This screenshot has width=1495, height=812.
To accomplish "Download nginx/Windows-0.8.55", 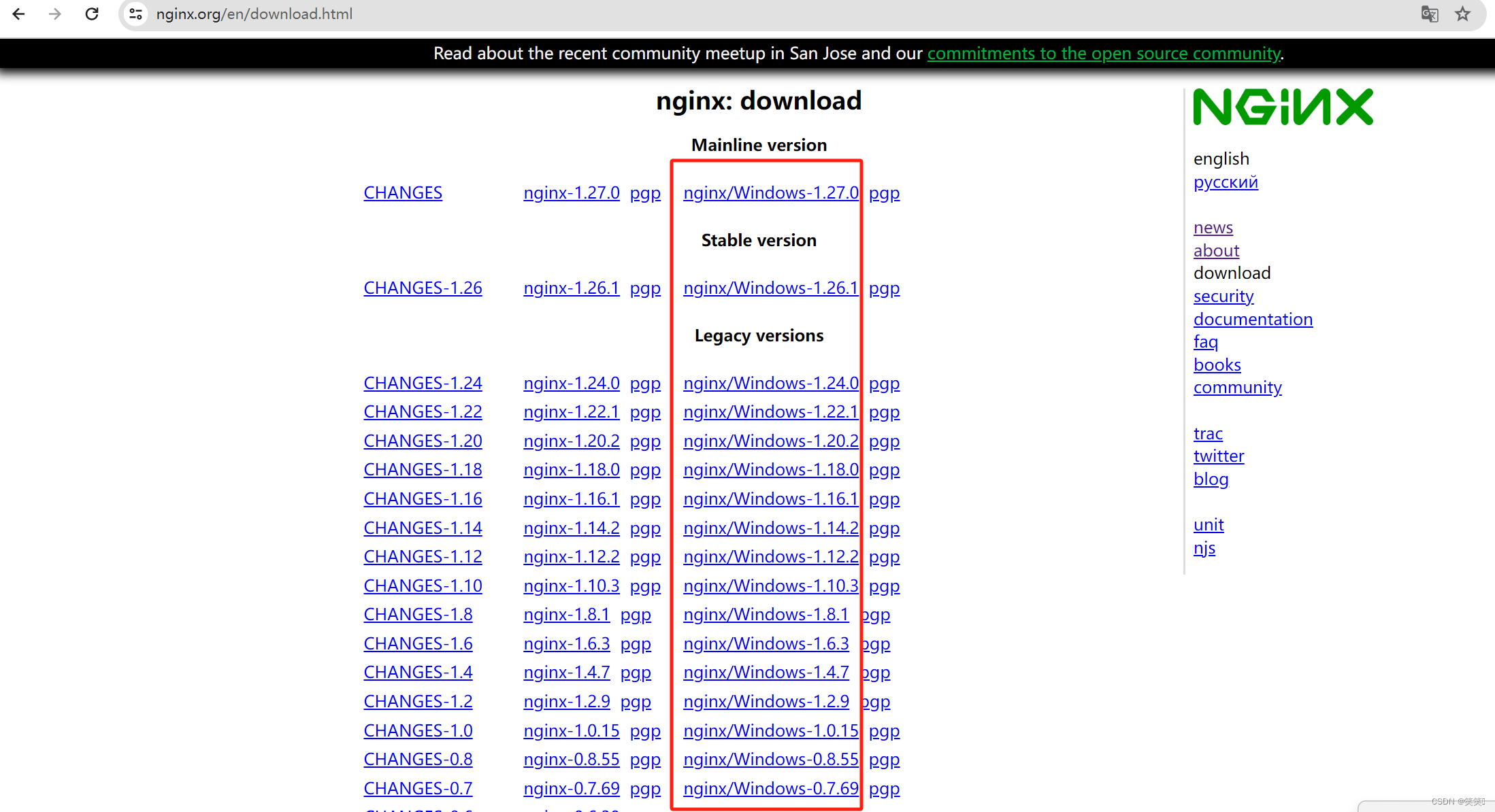I will [771, 759].
